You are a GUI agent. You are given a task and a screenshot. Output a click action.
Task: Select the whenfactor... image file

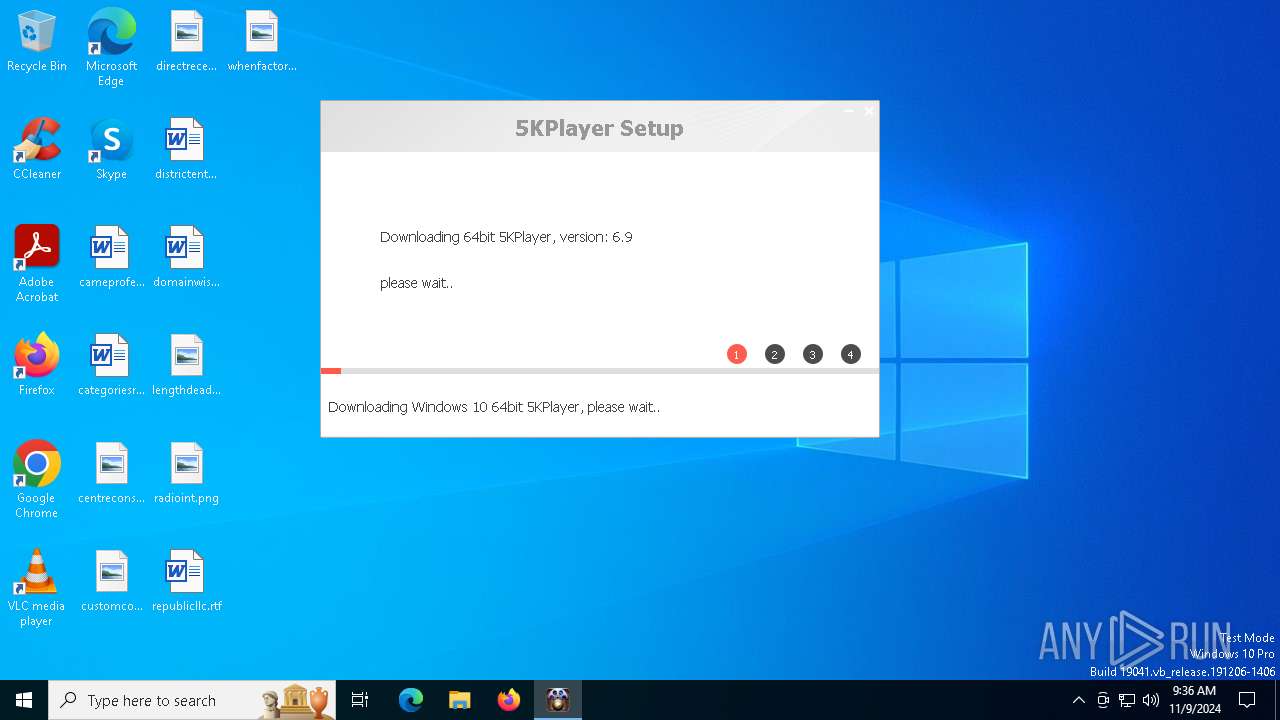pyautogui.click(x=262, y=42)
